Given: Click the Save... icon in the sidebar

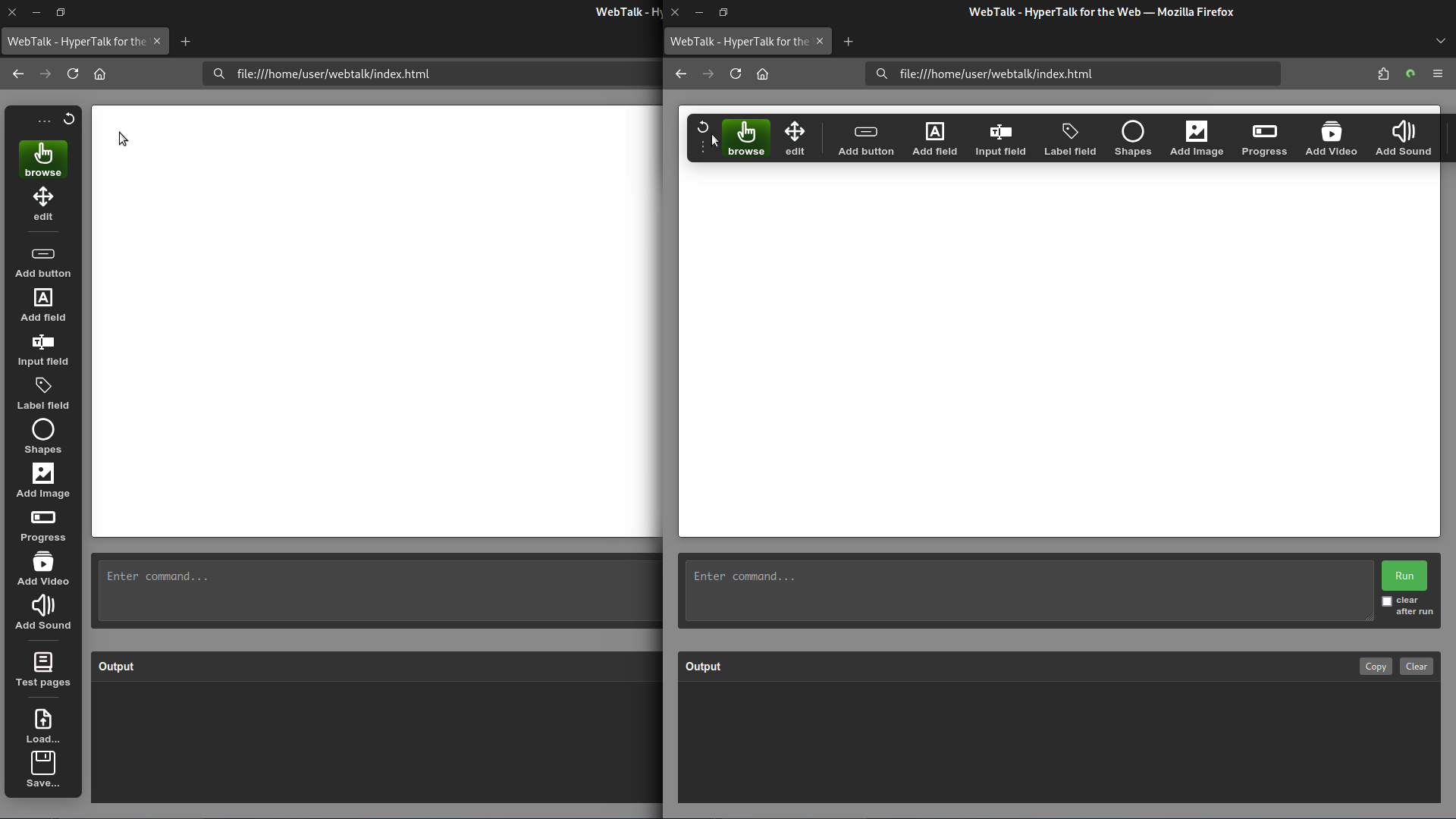Looking at the screenshot, I should click(x=42, y=770).
